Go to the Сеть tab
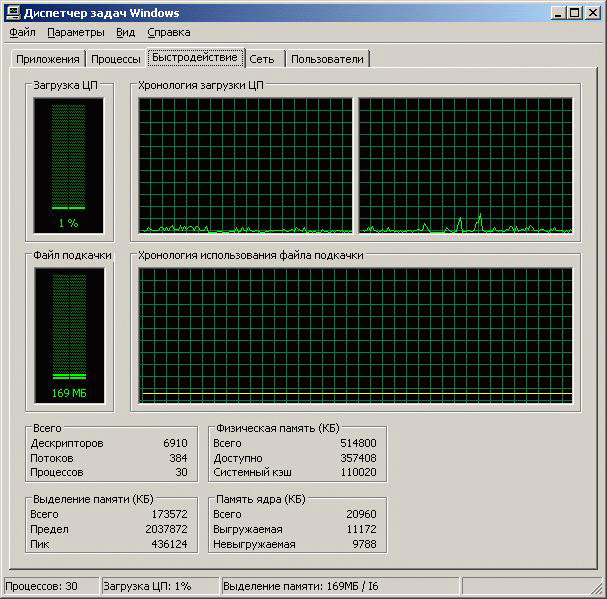This screenshot has width=607, height=599. click(262, 59)
